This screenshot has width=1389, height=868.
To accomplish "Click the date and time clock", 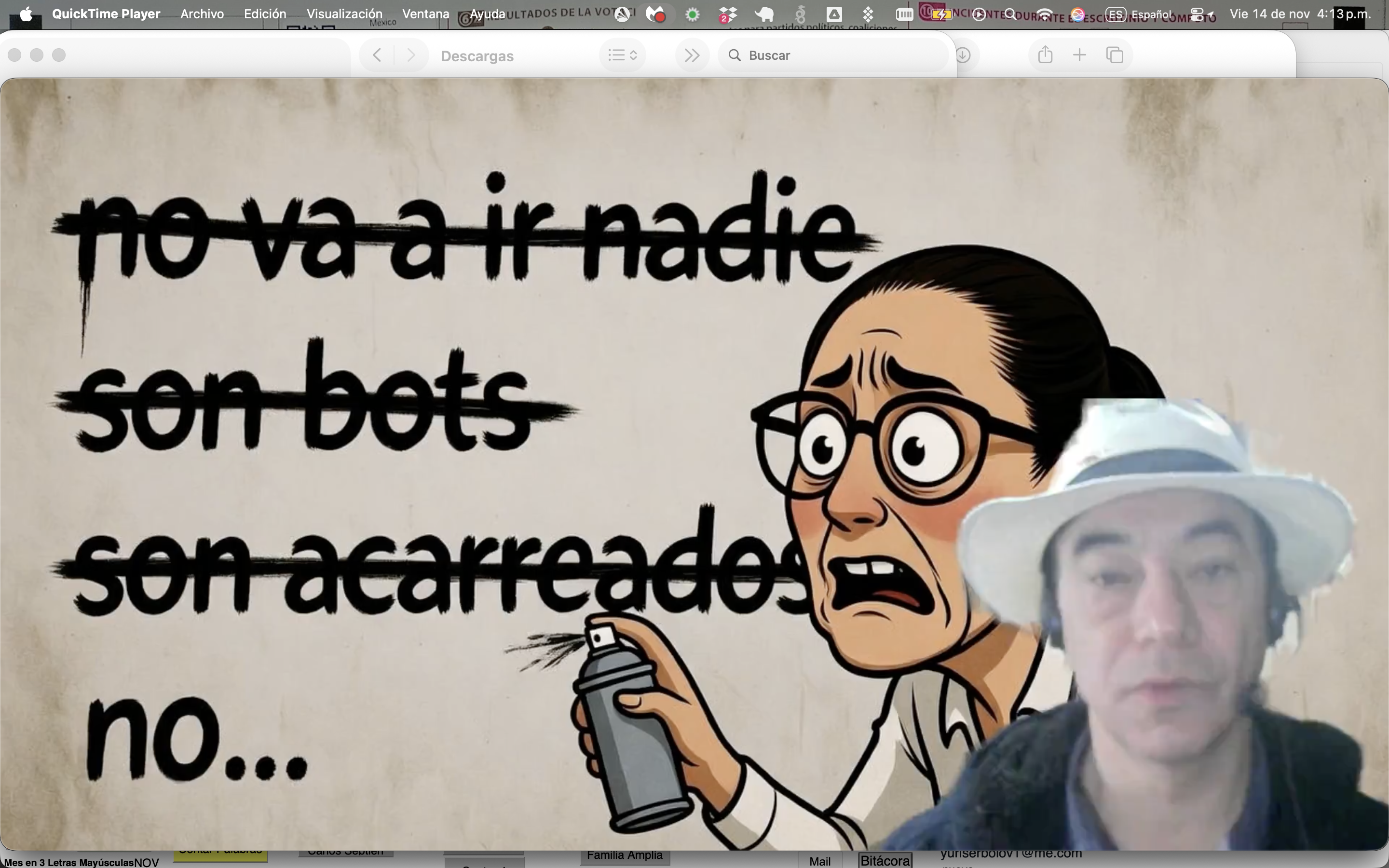I will click(x=1300, y=14).
